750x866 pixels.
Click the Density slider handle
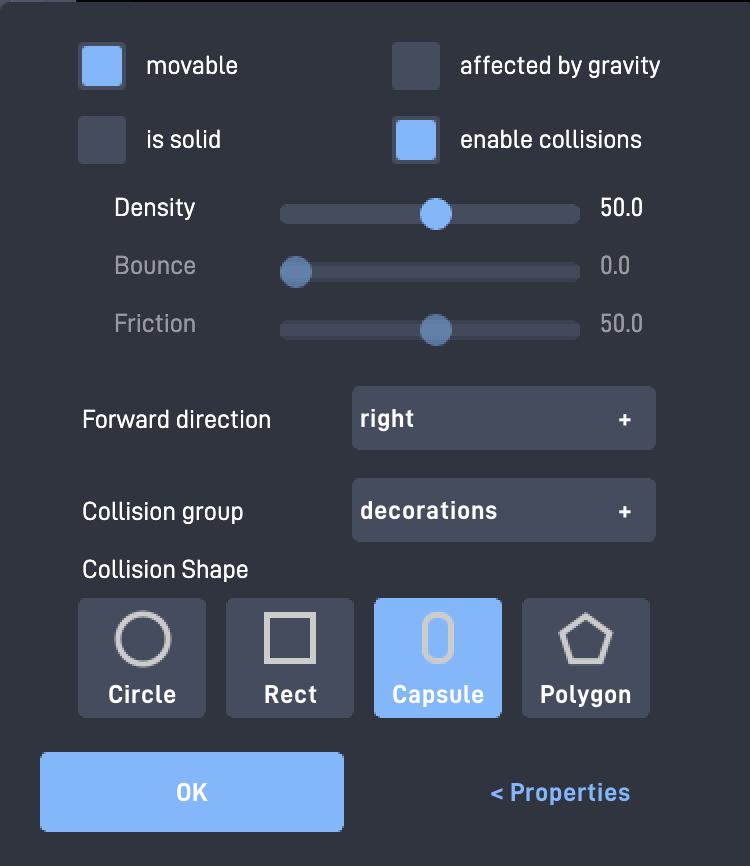pyautogui.click(x=436, y=214)
